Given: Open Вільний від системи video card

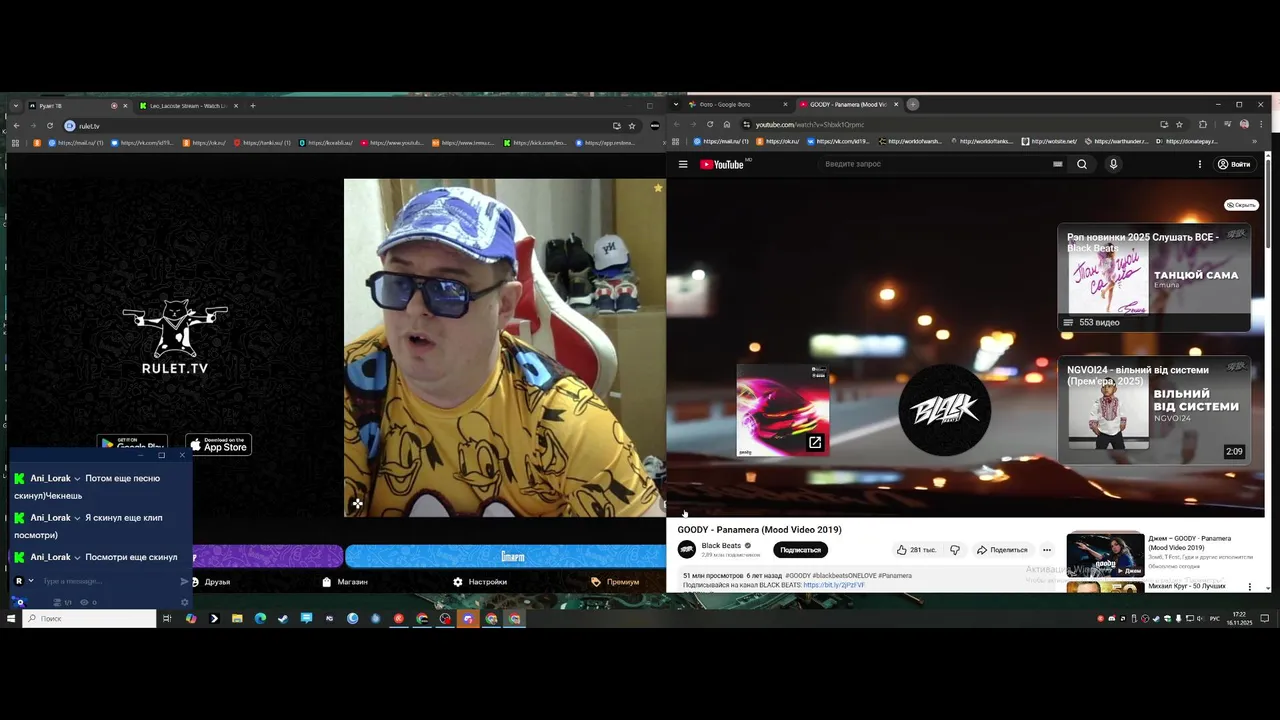Looking at the screenshot, I should coord(1154,411).
